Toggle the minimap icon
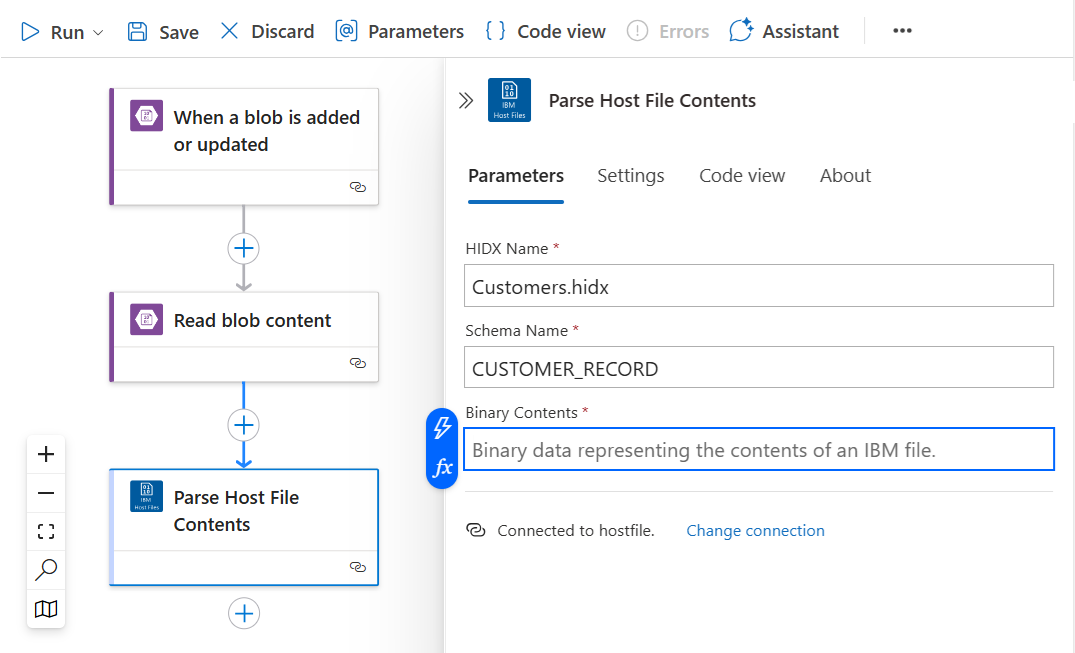 [x=46, y=609]
